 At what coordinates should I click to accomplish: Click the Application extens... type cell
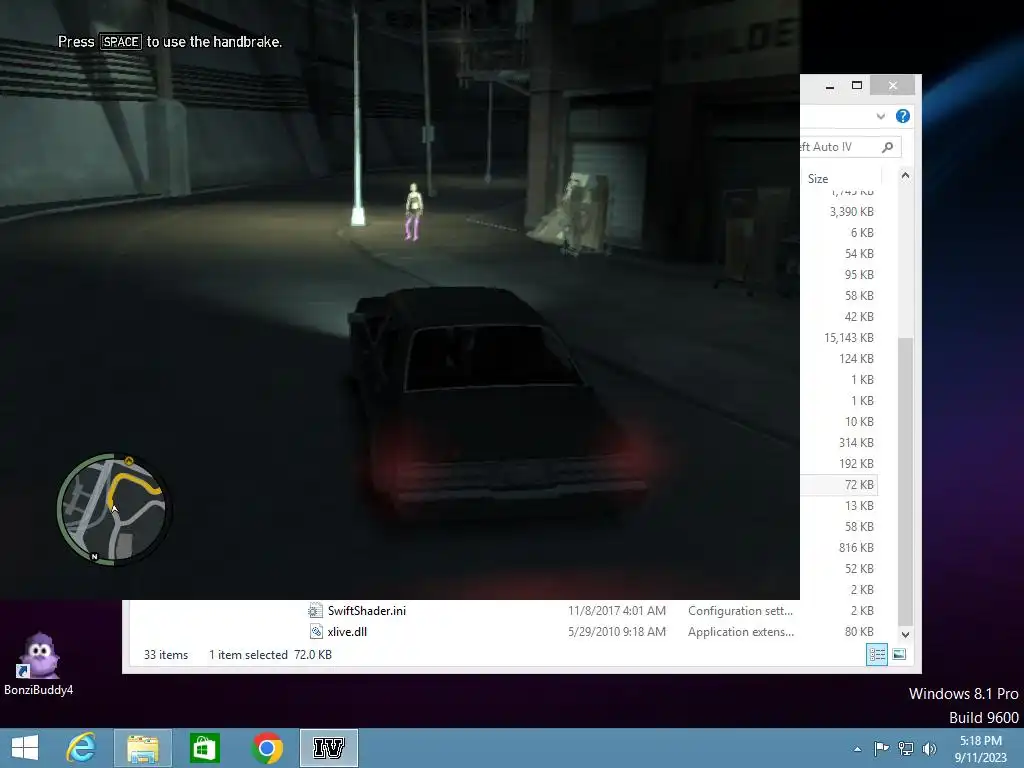(741, 632)
